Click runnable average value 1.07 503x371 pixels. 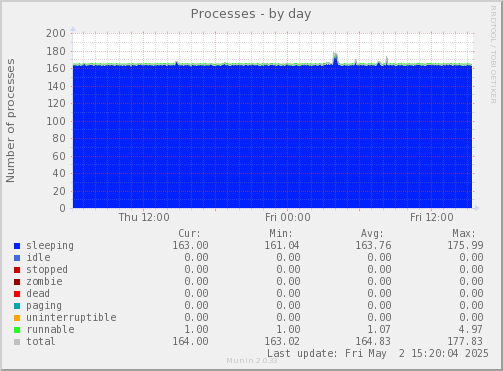click(x=379, y=329)
